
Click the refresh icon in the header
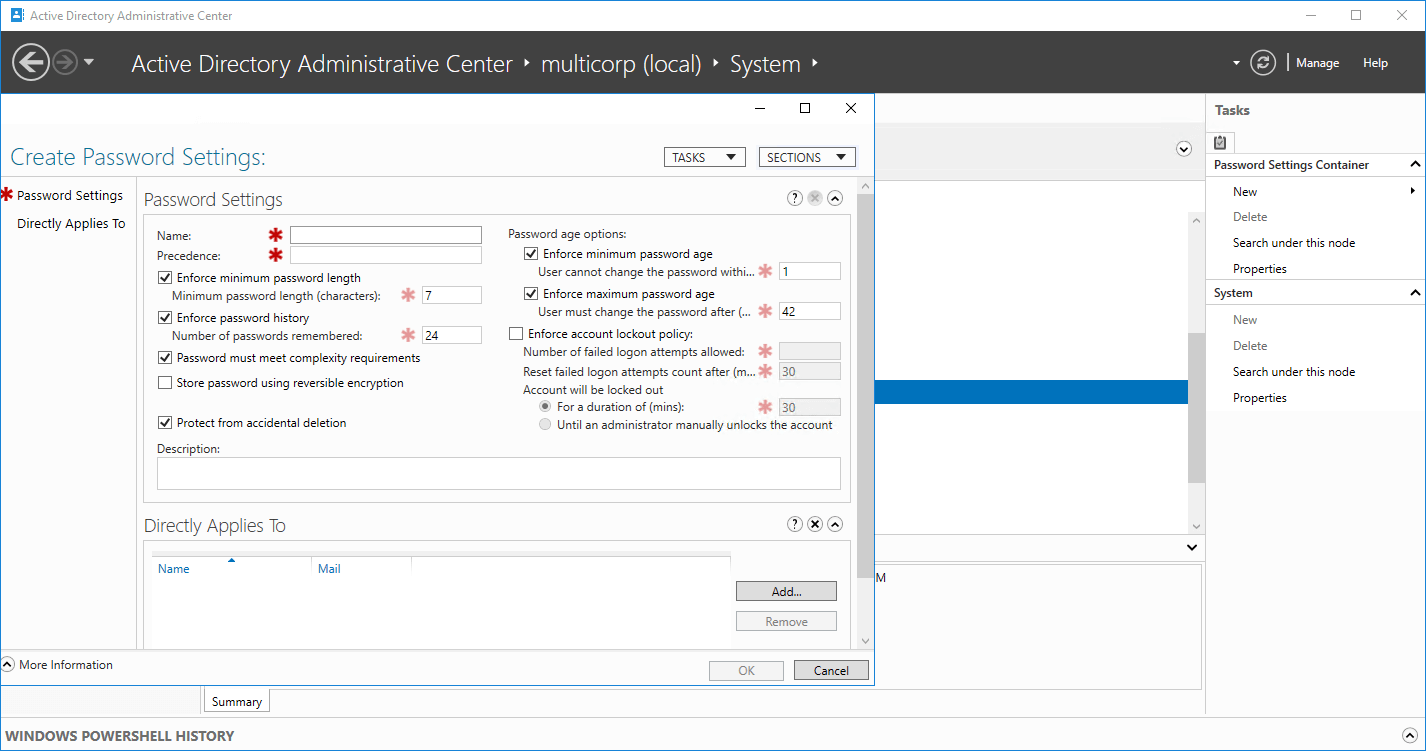[1264, 63]
